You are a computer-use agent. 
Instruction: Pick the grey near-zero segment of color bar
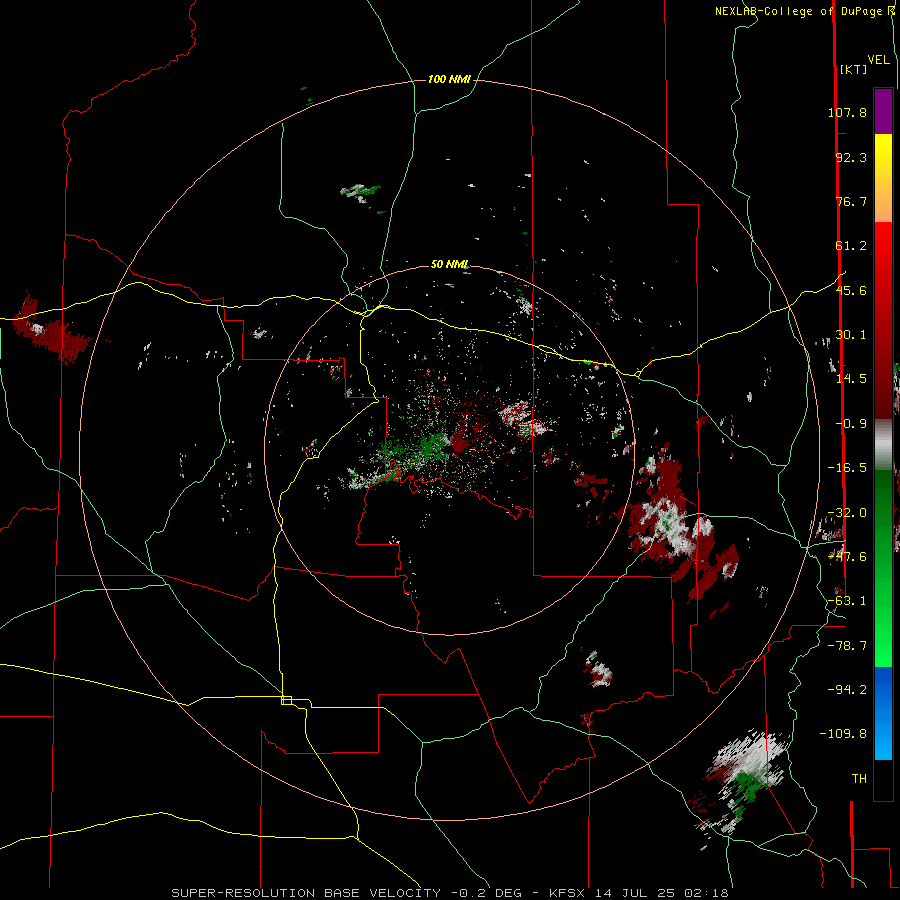tap(883, 444)
